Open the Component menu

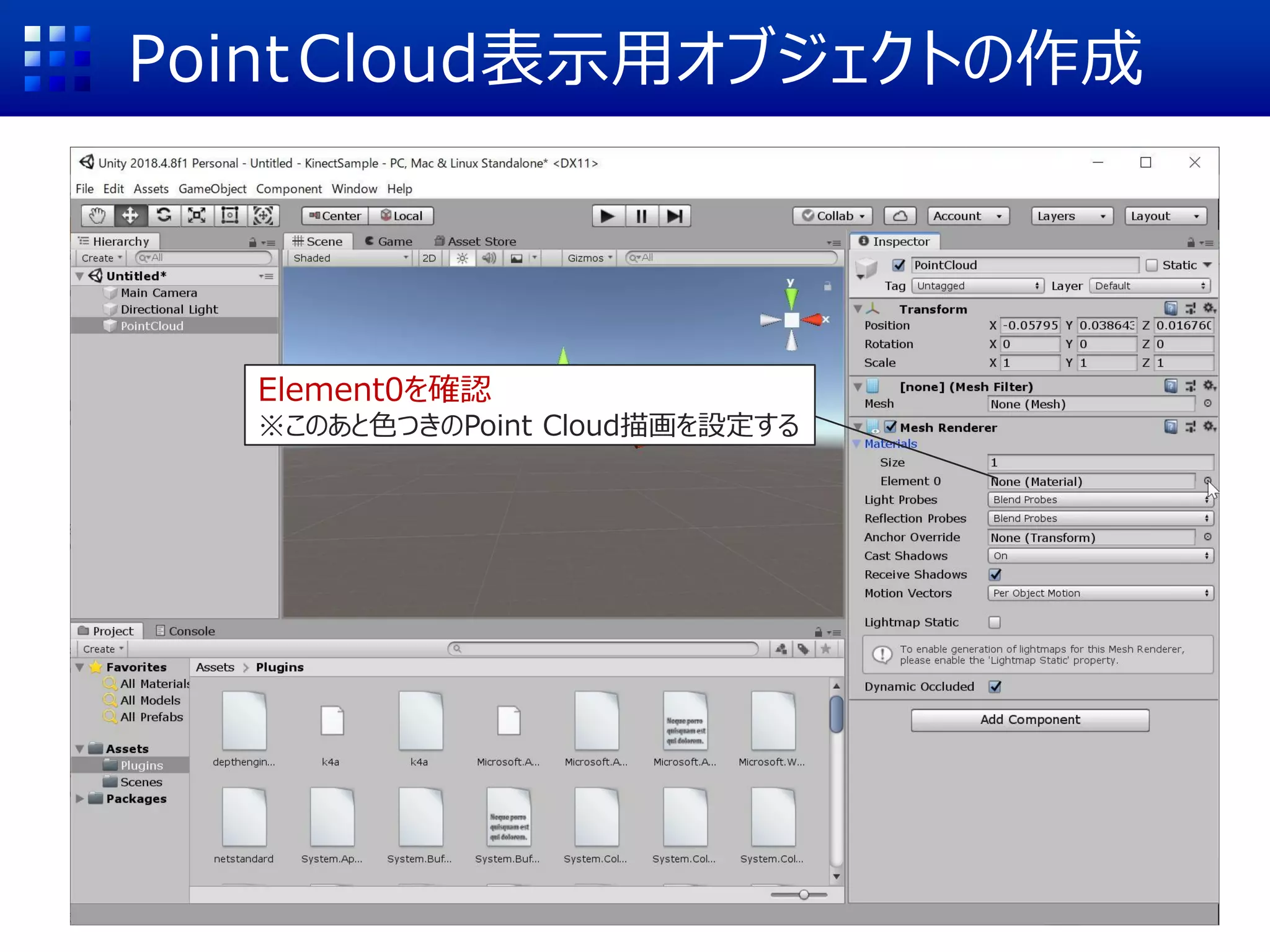(289, 188)
